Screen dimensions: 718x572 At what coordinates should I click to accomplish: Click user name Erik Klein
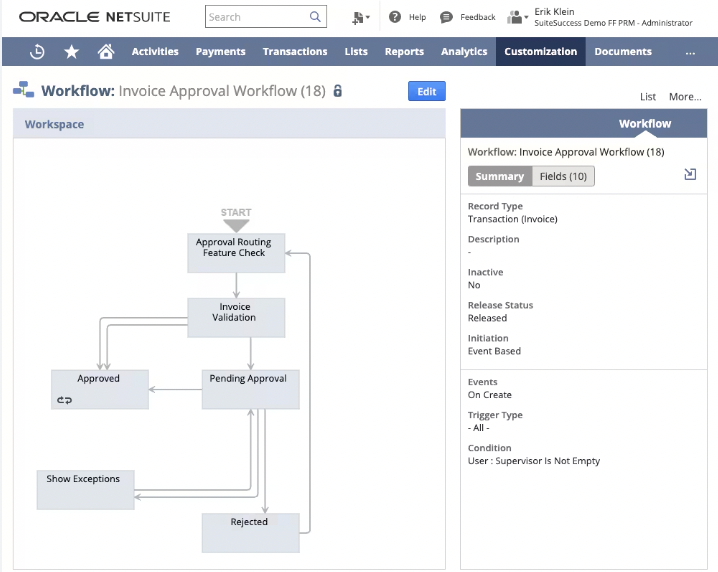click(x=554, y=11)
